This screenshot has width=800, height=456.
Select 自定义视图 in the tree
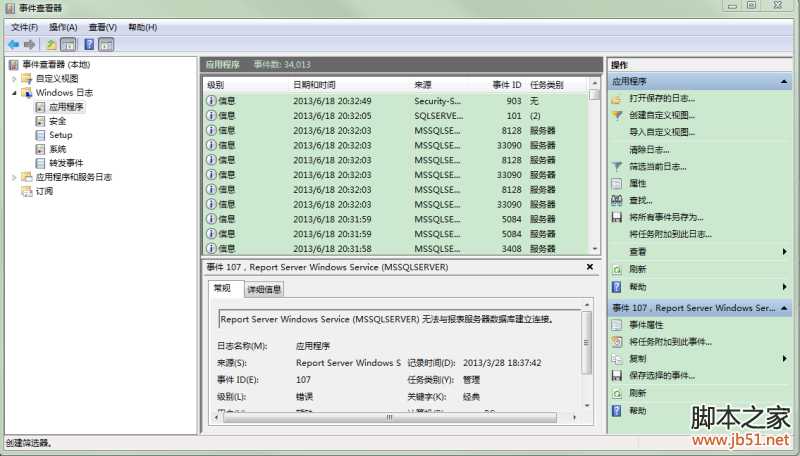57,79
